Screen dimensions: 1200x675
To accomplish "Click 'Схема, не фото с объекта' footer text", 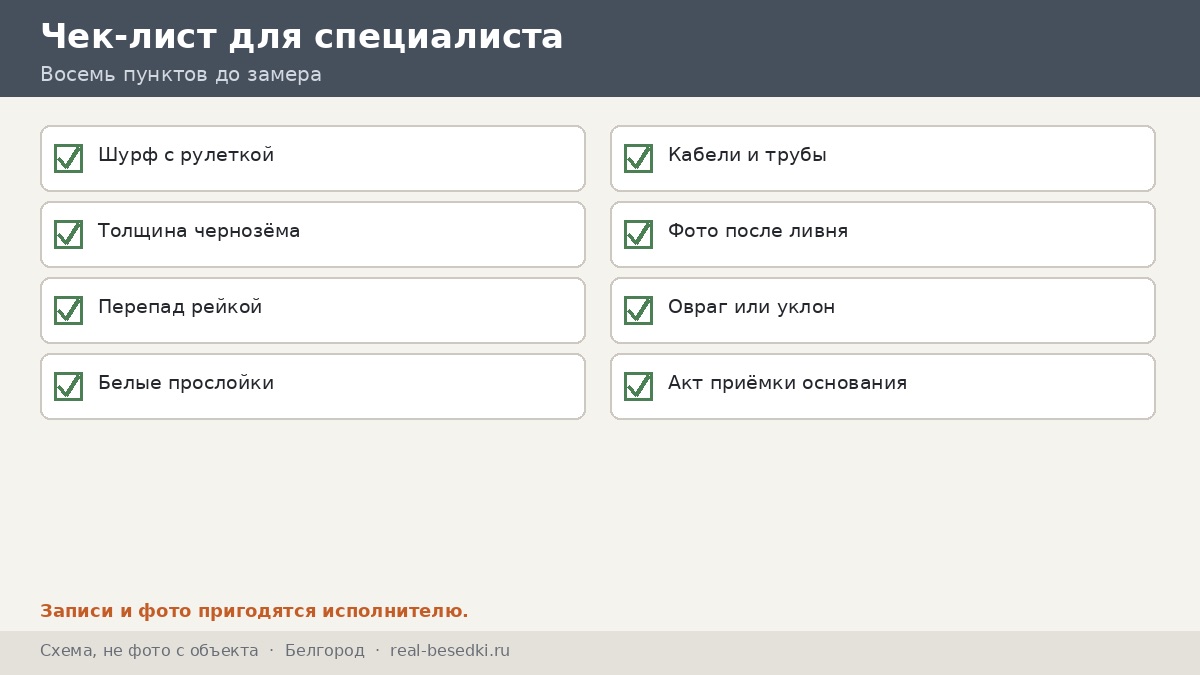I will 149,651.
